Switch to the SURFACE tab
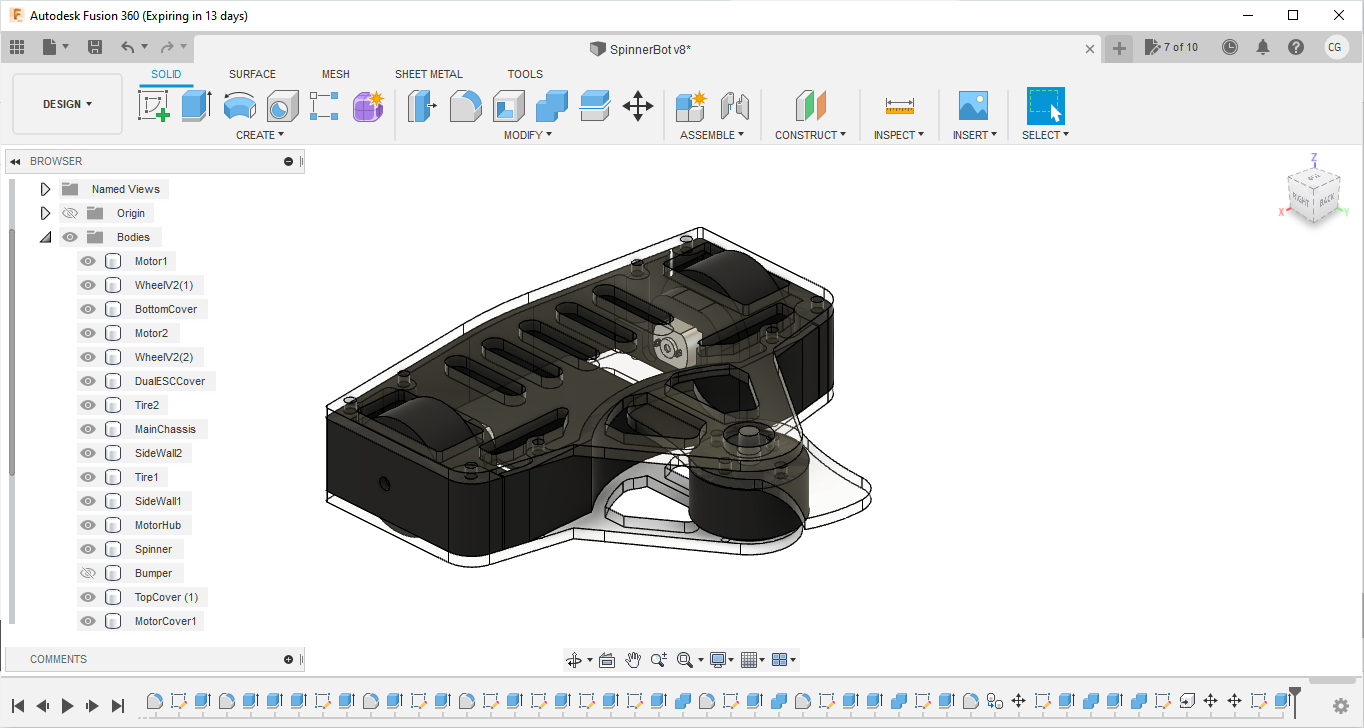1364x728 pixels. 252,74
